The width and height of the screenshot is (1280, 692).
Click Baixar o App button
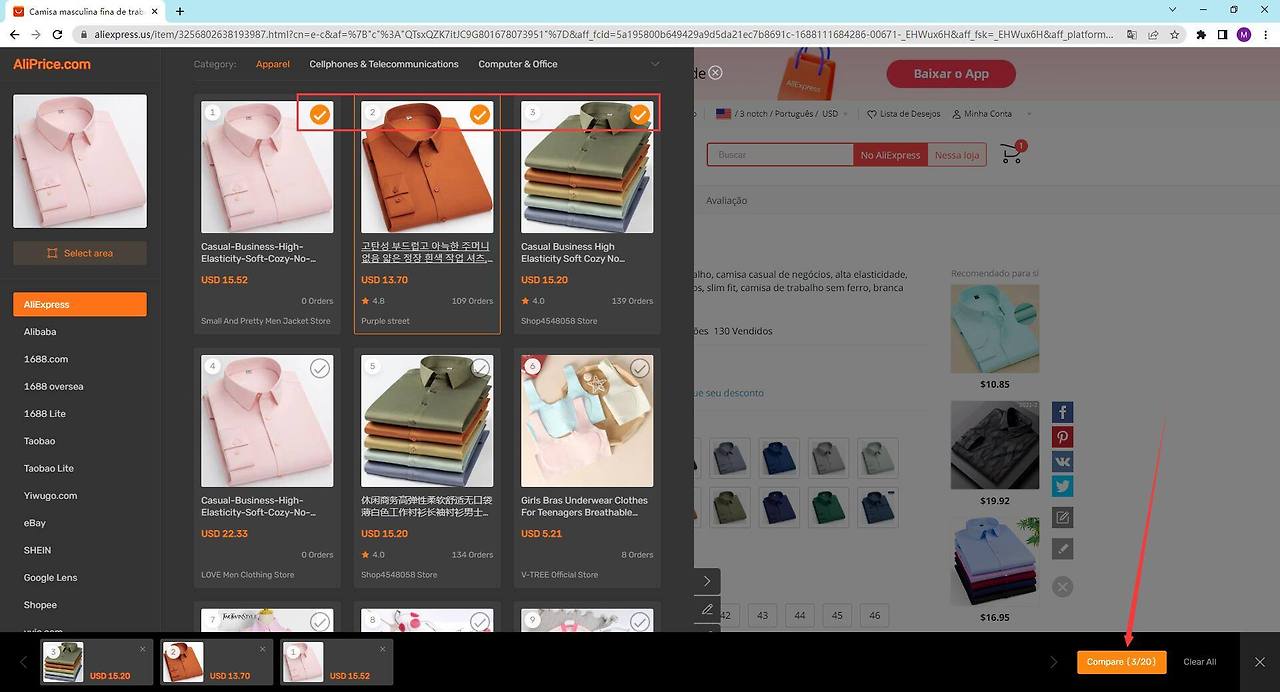coord(951,74)
